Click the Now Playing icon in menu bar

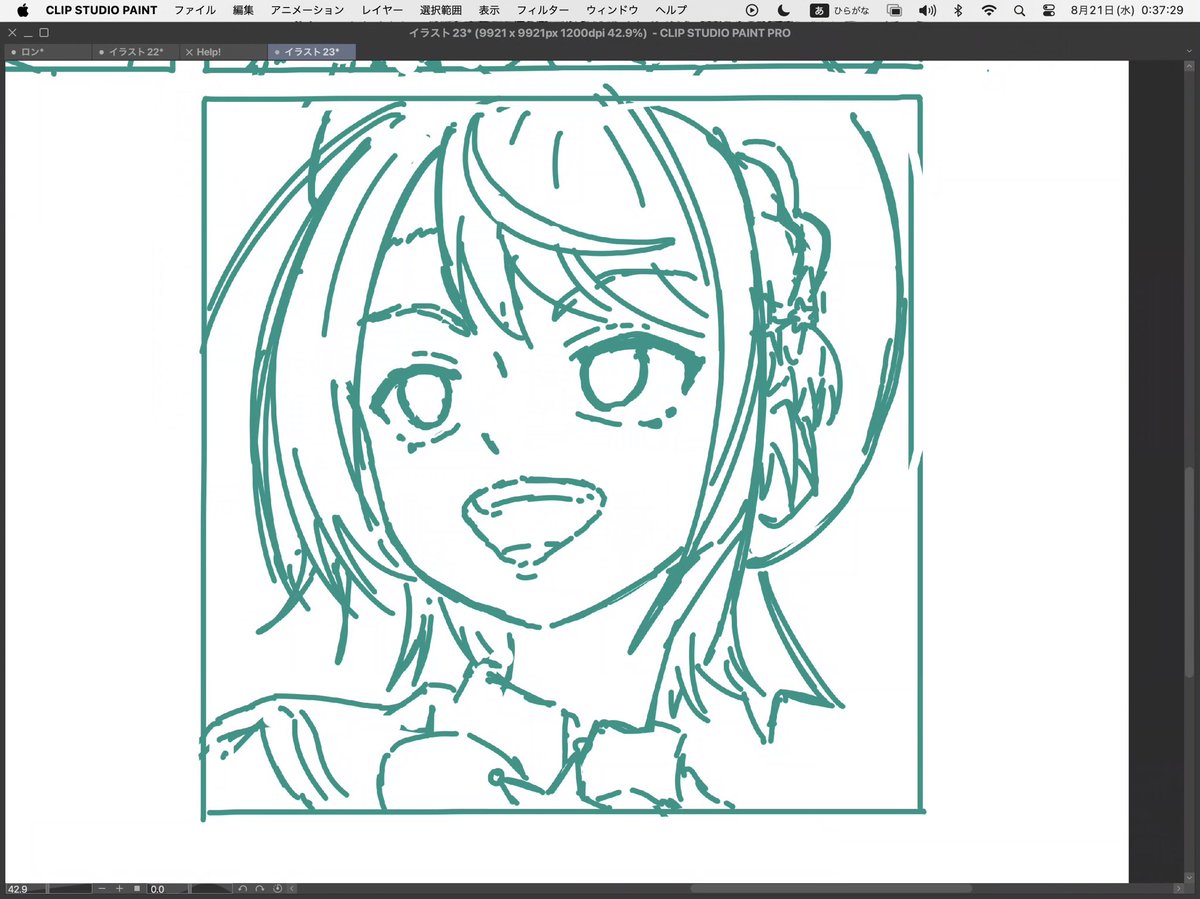tap(752, 10)
